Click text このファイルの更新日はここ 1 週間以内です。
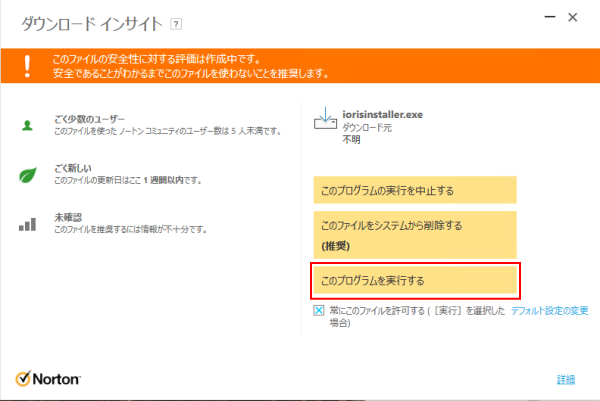Viewport: 600px width, 401px height. (128, 180)
